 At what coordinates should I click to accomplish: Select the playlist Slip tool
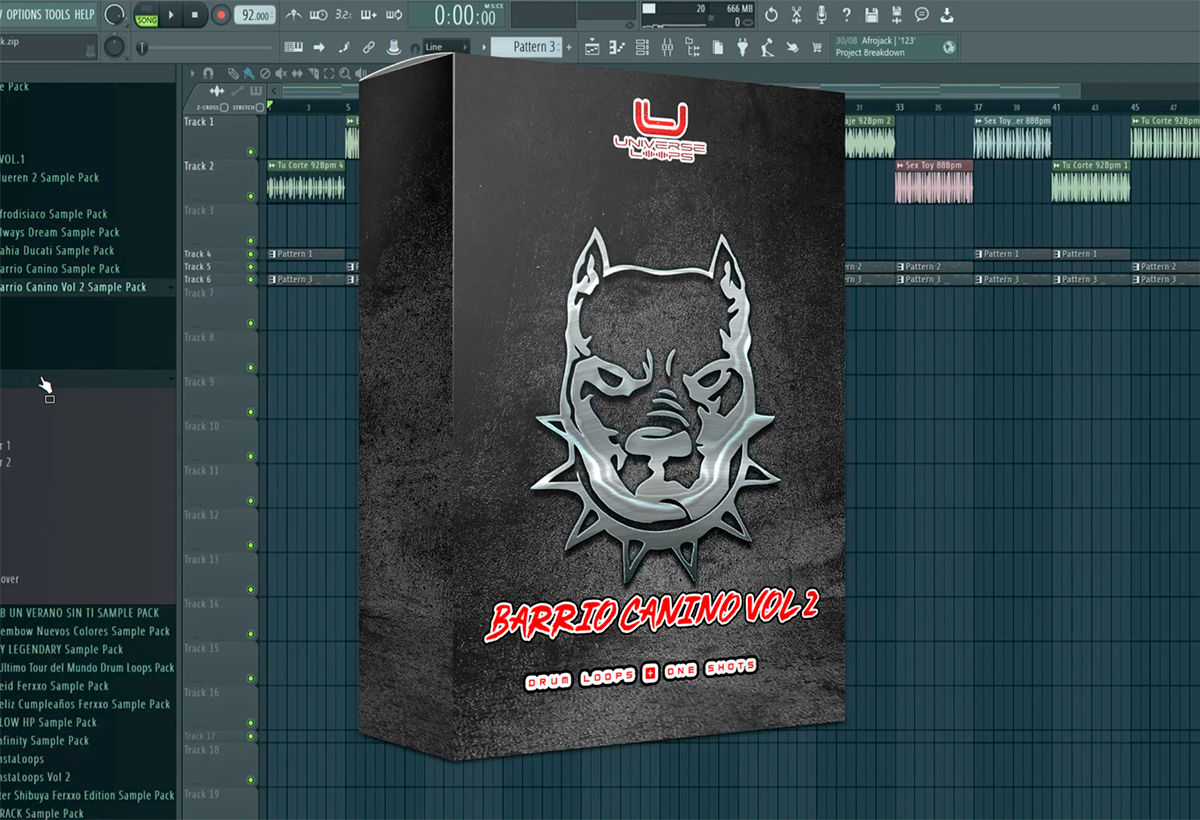point(297,73)
